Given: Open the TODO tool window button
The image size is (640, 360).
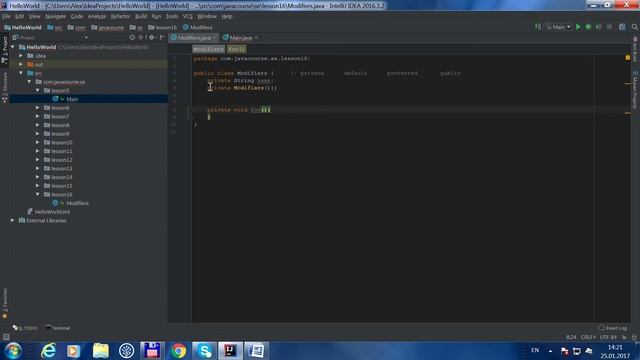Looking at the screenshot, I should [25, 328].
